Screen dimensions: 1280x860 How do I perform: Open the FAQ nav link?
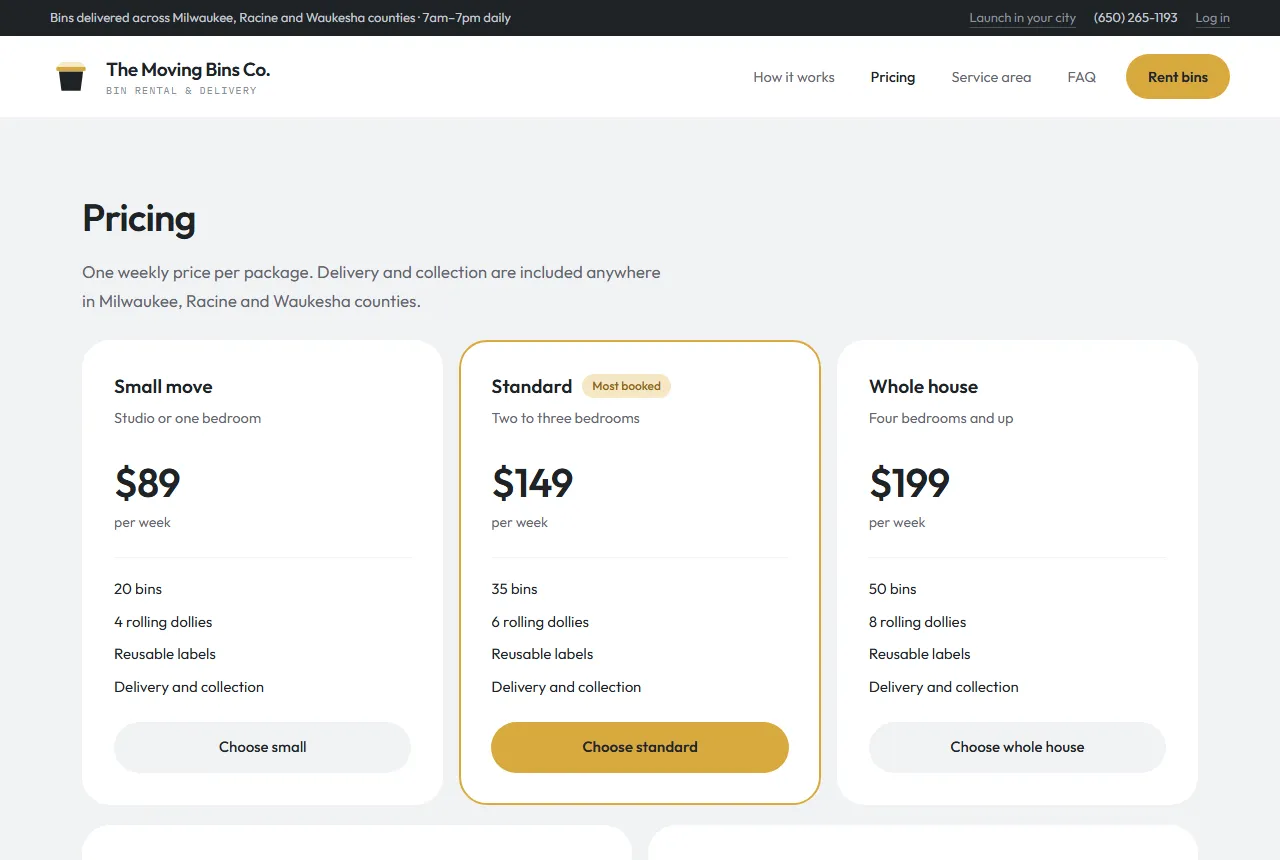click(1082, 77)
